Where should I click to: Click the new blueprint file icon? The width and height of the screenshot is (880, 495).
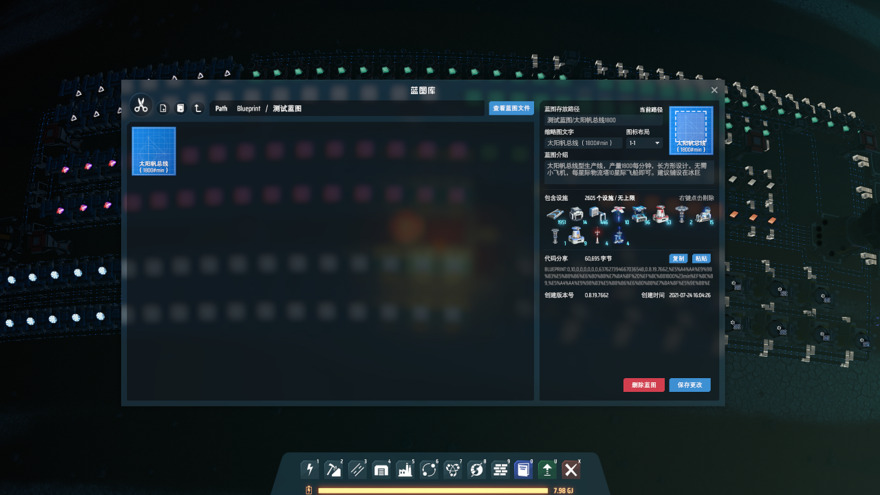point(163,108)
